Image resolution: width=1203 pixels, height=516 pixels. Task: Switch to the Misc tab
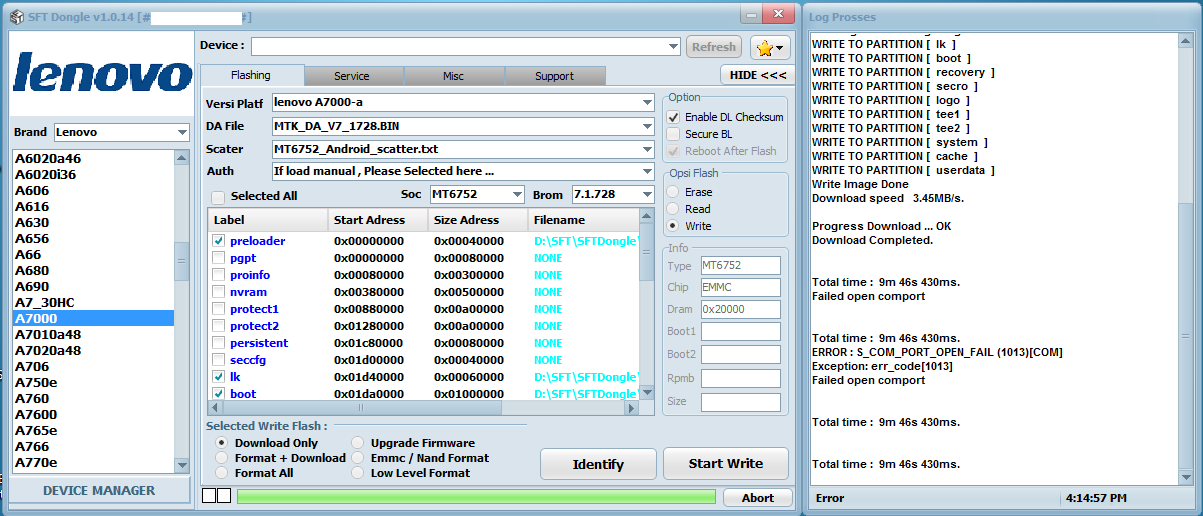[x=453, y=76]
